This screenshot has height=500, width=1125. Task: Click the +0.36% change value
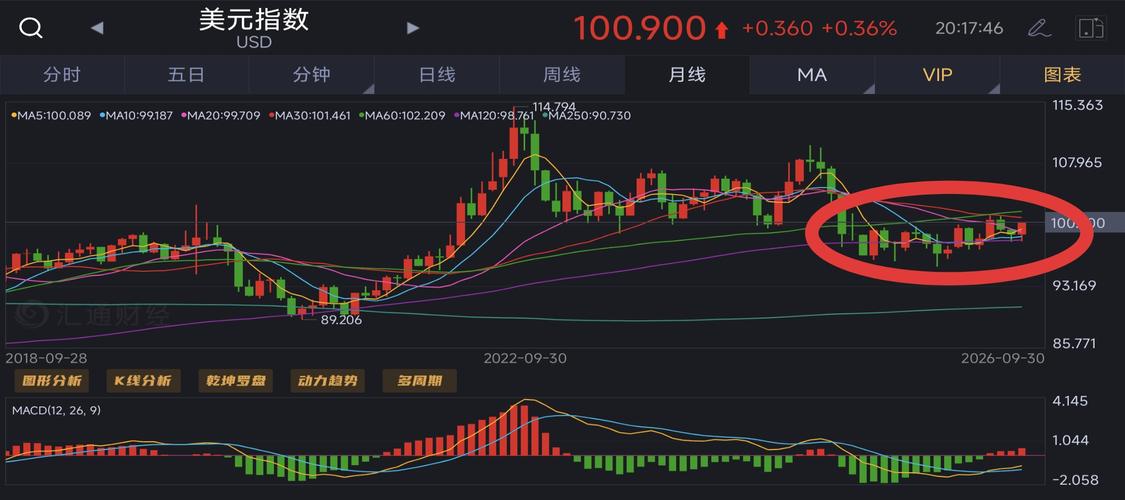click(x=859, y=29)
